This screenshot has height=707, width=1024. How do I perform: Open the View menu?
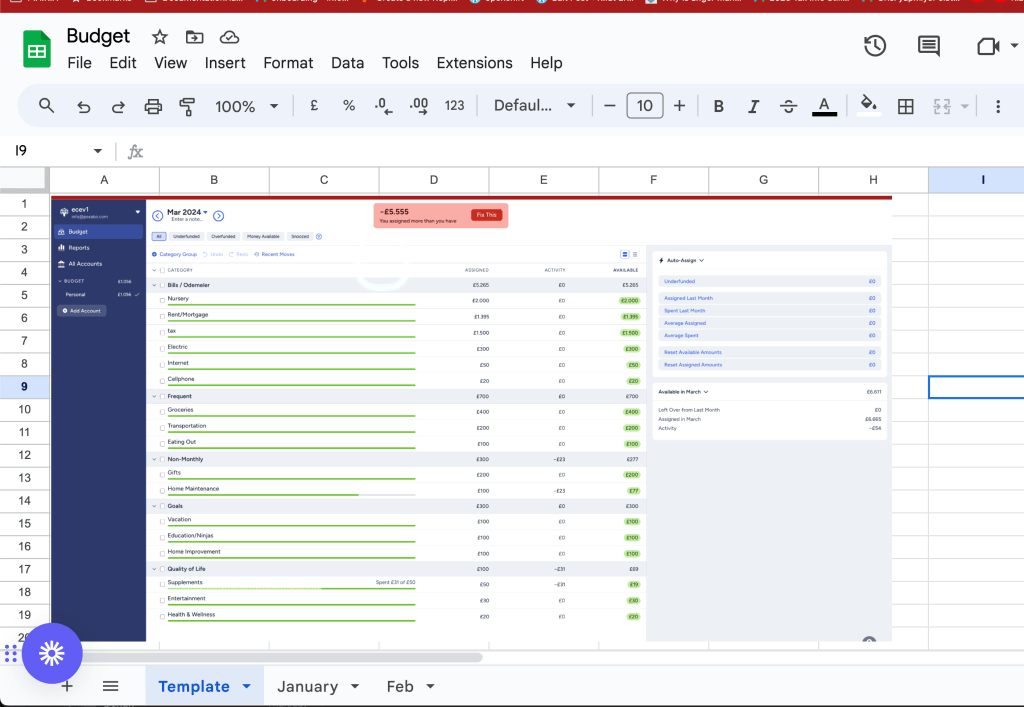tap(170, 63)
